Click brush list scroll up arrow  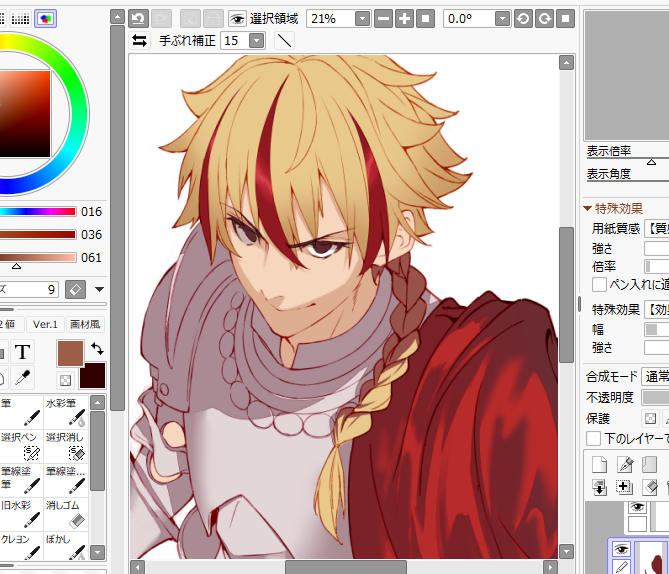point(97,402)
